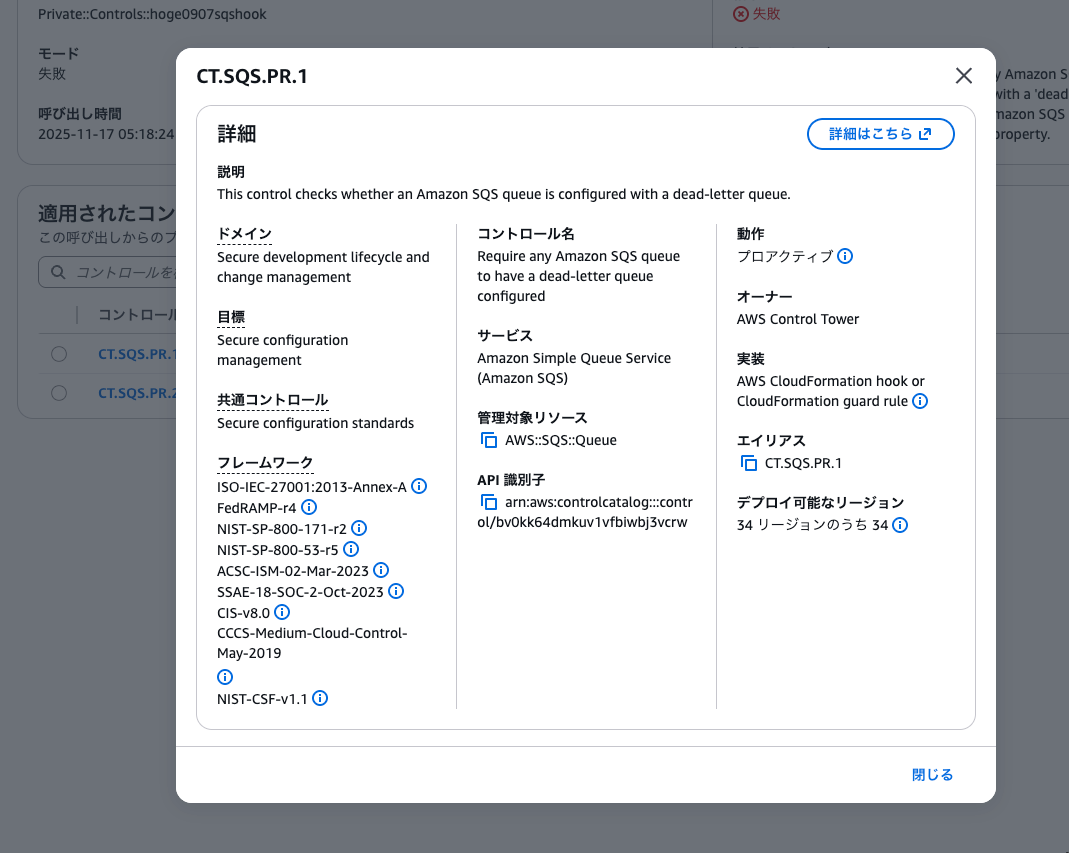Open NIST-SP-800-171-r2 info tooltip icon
This screenshot has width=1069, height=853.
coord(358,528)
